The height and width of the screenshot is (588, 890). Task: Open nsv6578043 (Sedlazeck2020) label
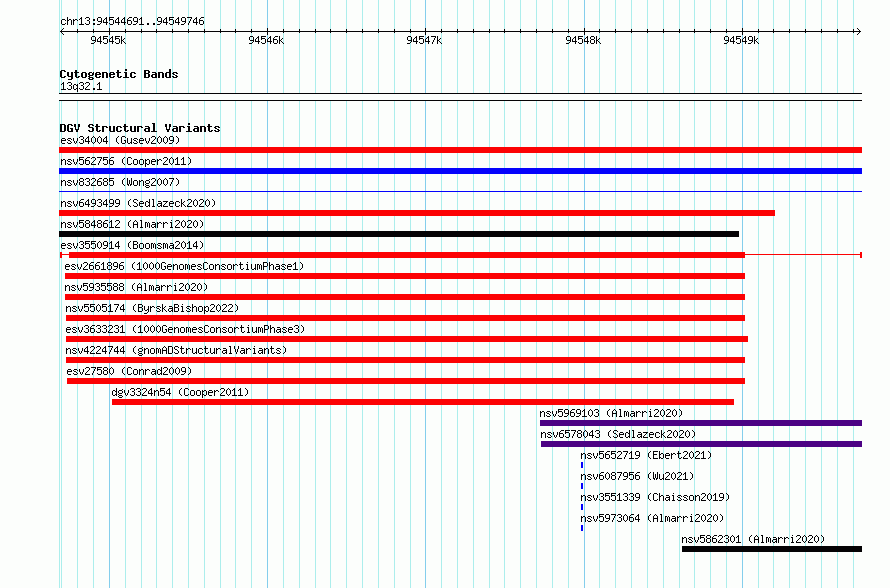point(618,434)
